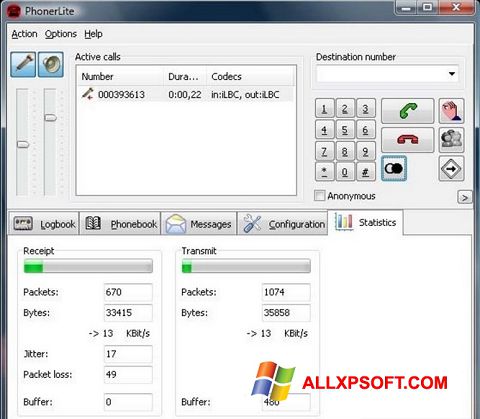The image size is (480, 419).
Task: Open the conference people icon
Action: tap(451, 140)
